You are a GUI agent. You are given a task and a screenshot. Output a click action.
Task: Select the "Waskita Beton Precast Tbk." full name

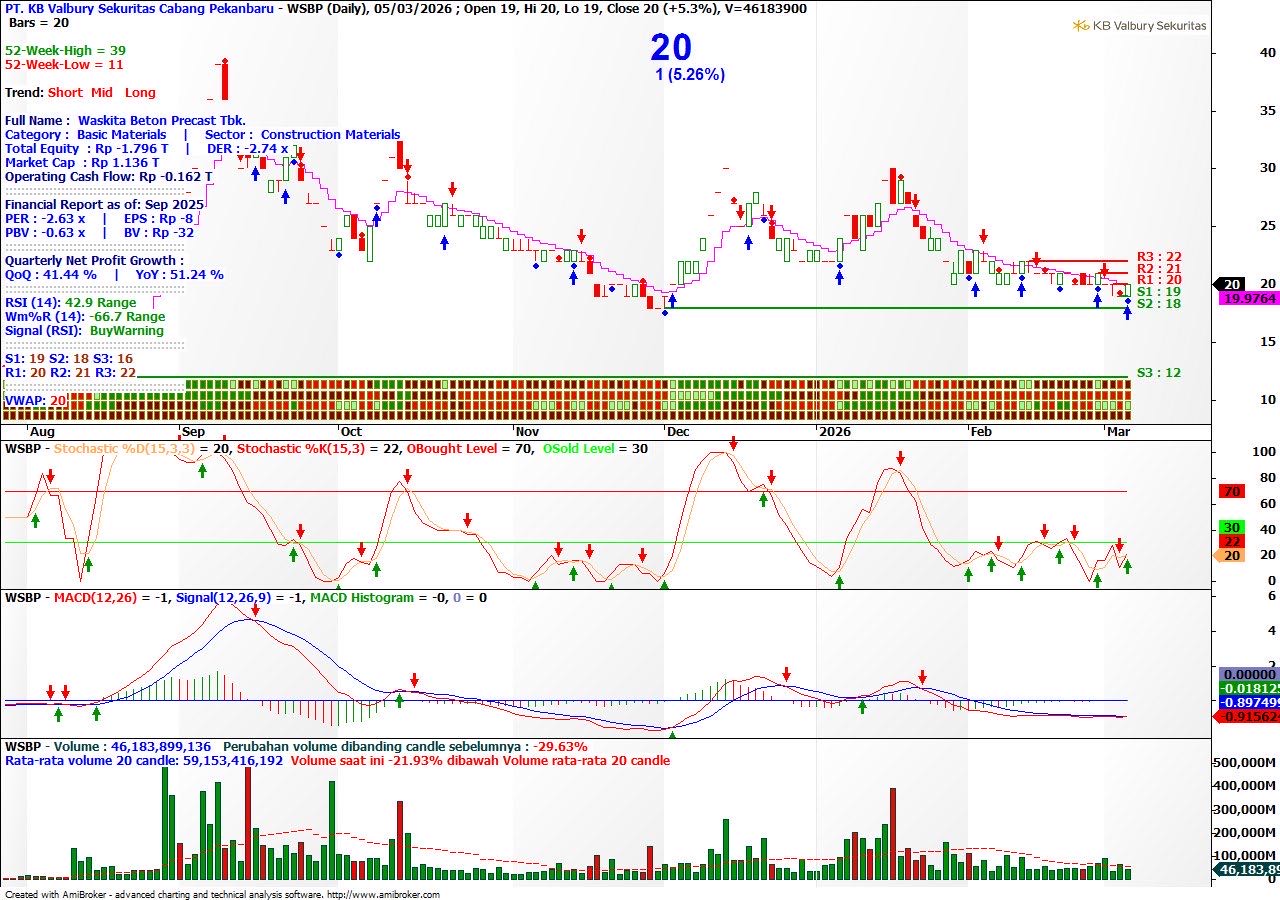pyautogui.click(x=162, y=120)
